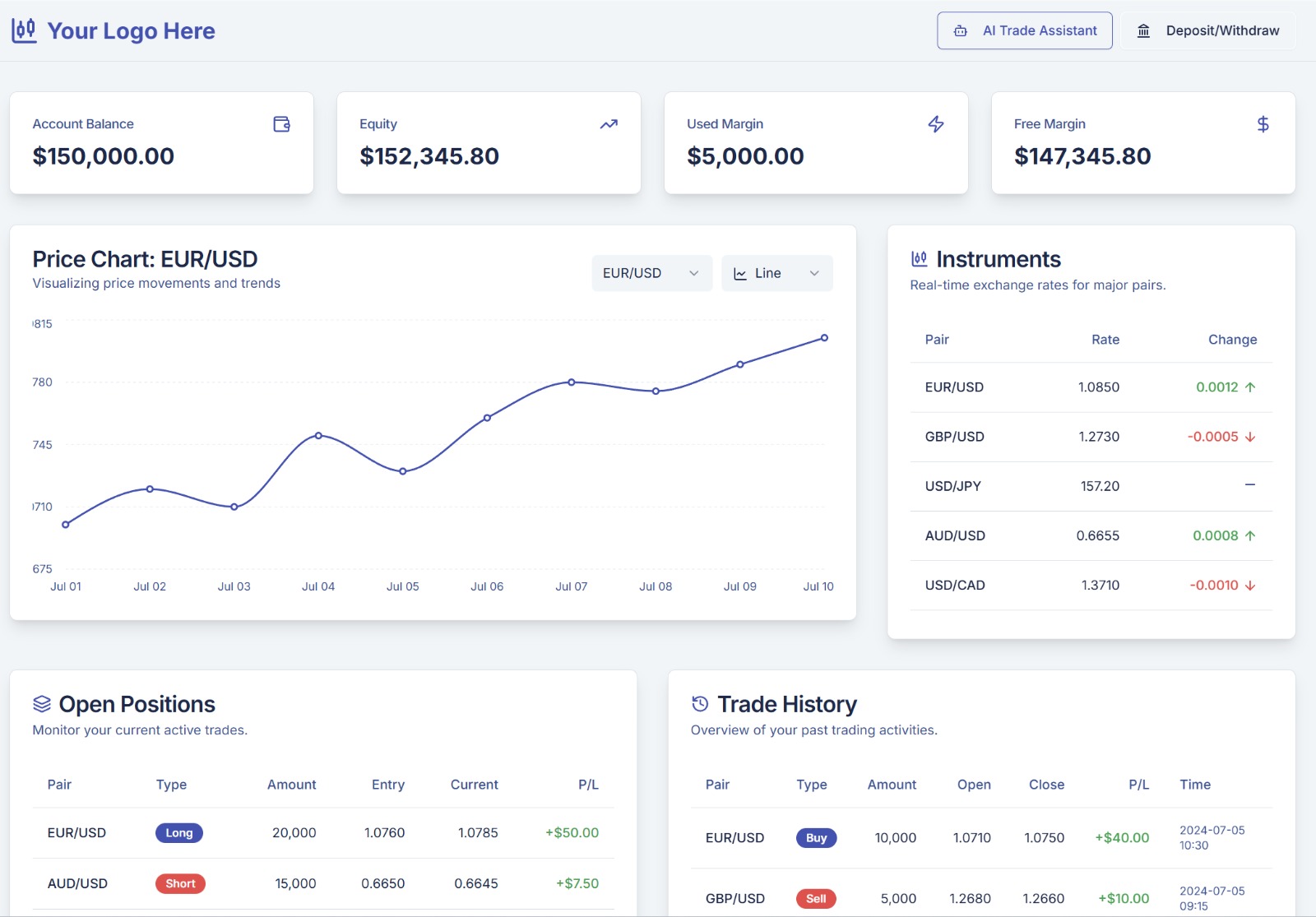1316x917 pixels.
Task: Click the green up arrow in AUD/USD row
Action: coord(1250,535)
